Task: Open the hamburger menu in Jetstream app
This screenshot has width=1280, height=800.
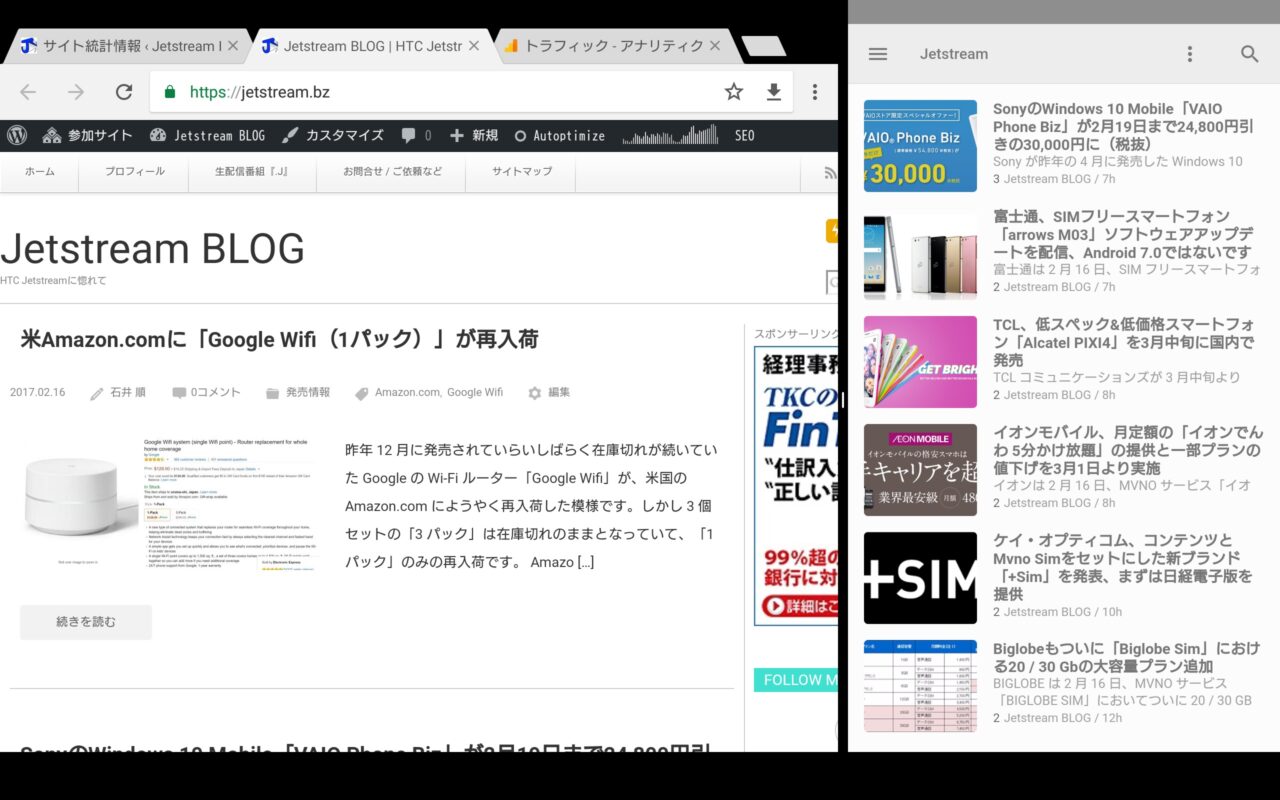Action: pos(878,54)
